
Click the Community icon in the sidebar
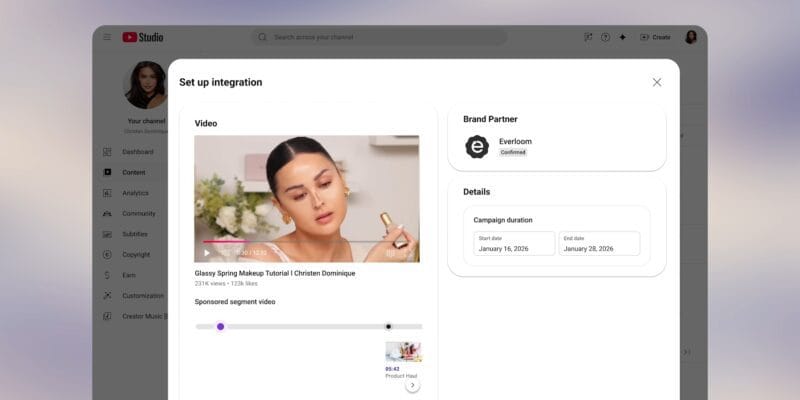pos(107,214)
